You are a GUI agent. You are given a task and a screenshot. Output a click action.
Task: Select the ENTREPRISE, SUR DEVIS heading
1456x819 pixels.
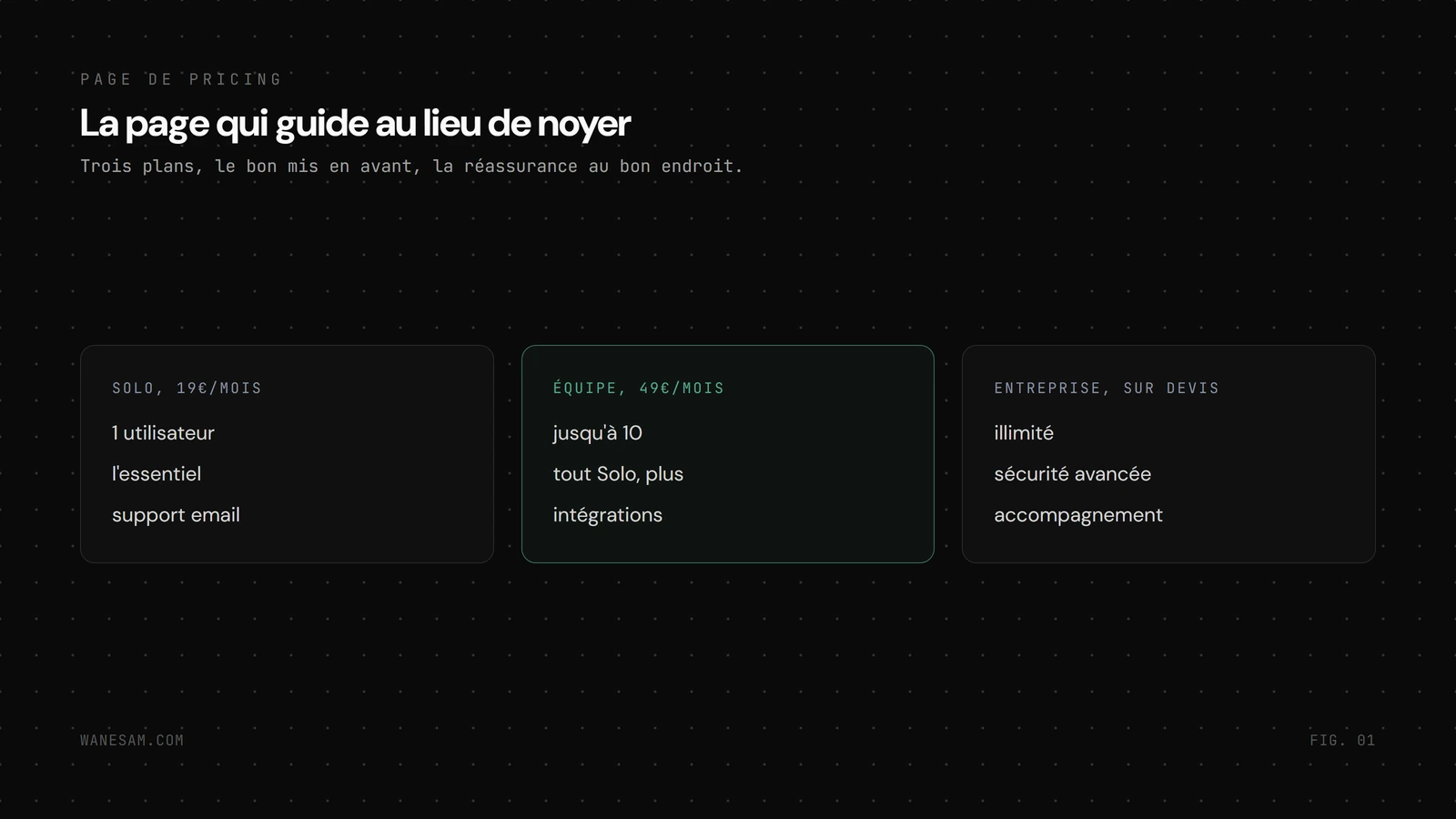(1107, 388)
